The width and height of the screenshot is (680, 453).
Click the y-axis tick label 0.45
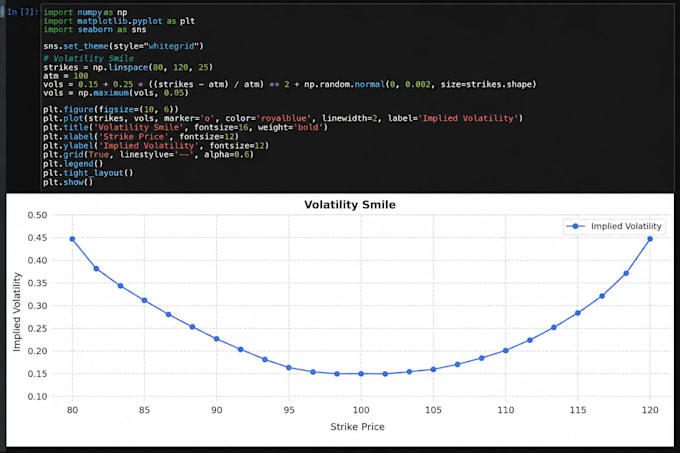pyautogui.click(x=37, y=238)
